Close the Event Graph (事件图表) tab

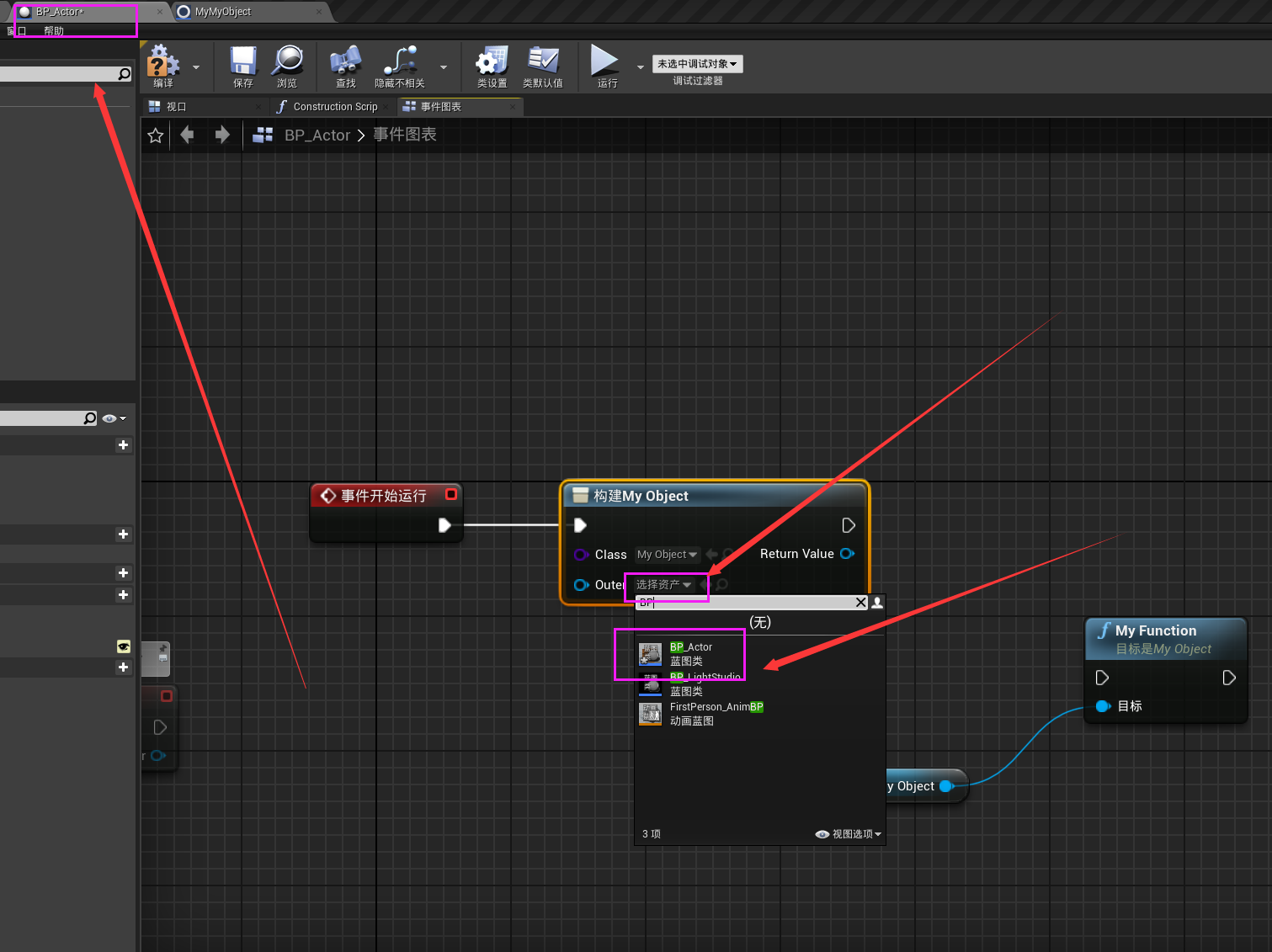tap(513, 107)
